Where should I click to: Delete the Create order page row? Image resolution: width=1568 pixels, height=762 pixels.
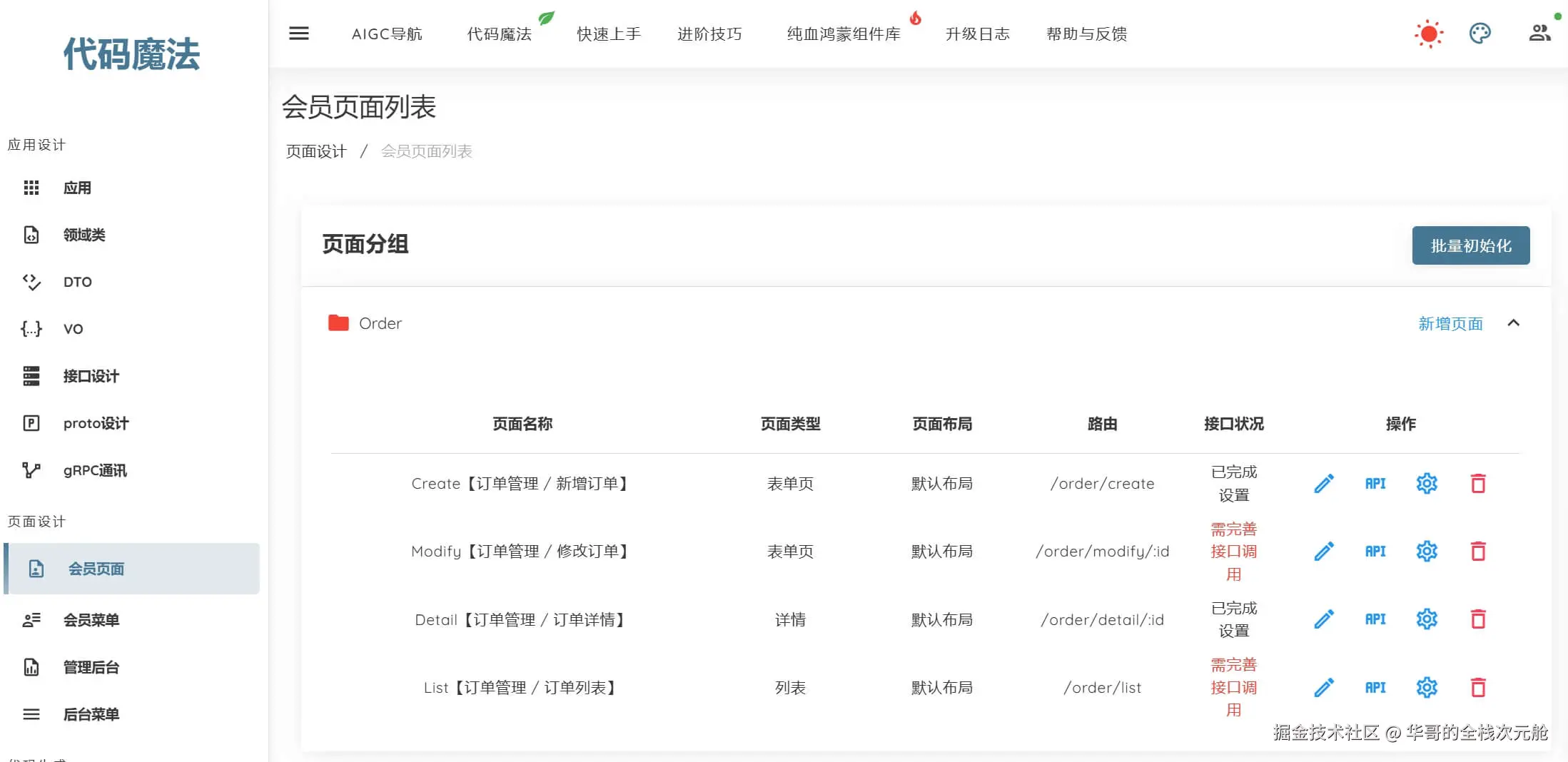coord(1478,484)
